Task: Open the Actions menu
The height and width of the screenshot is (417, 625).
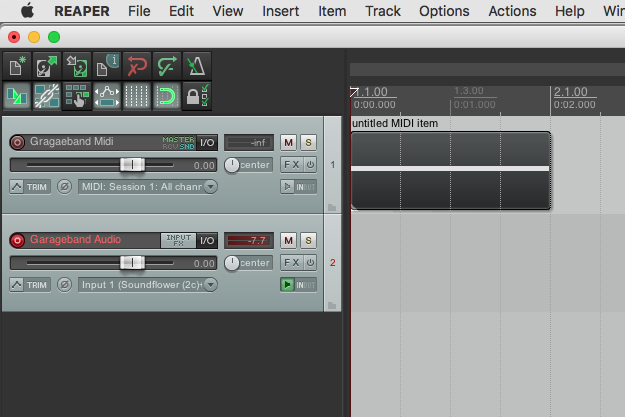Action: click(512, 11)
